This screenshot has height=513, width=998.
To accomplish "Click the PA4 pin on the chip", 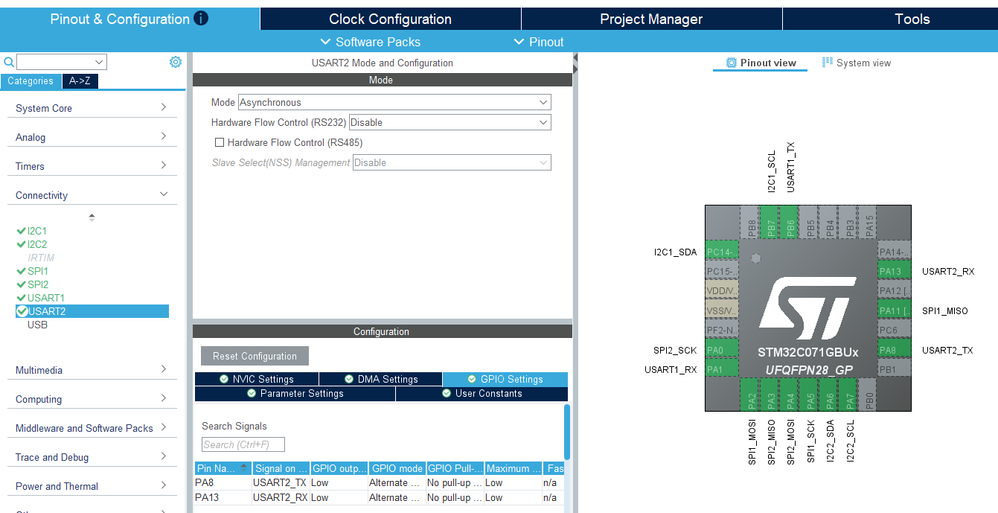I will [x=791, y=395].
